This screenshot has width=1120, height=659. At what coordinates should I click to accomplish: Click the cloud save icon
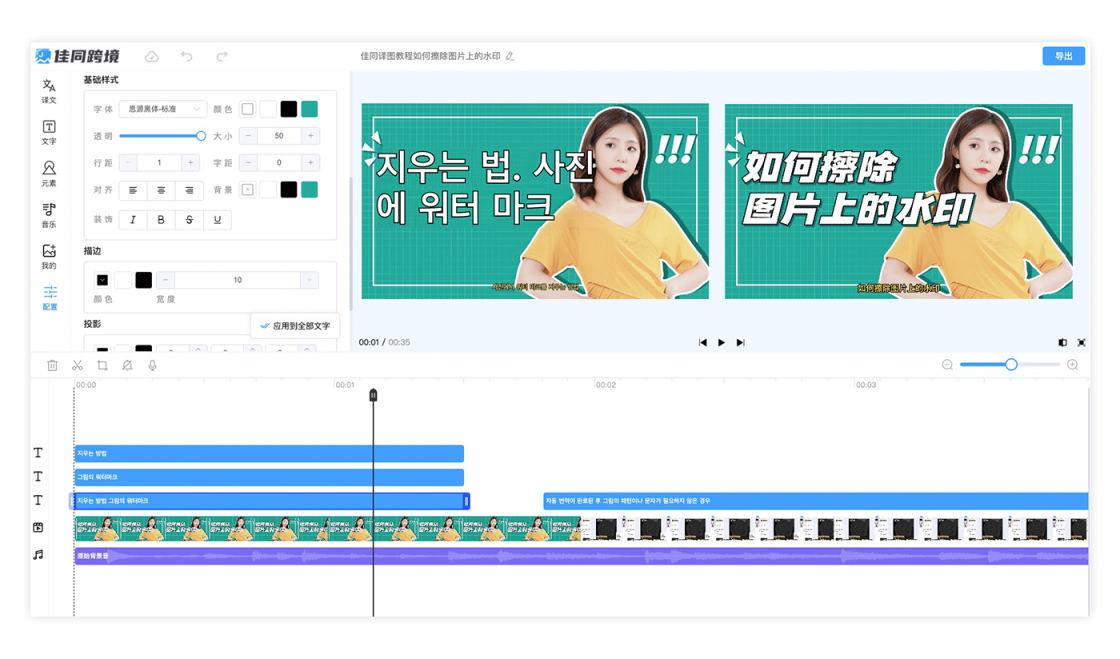pyautogui.click(x=152, y=56)
